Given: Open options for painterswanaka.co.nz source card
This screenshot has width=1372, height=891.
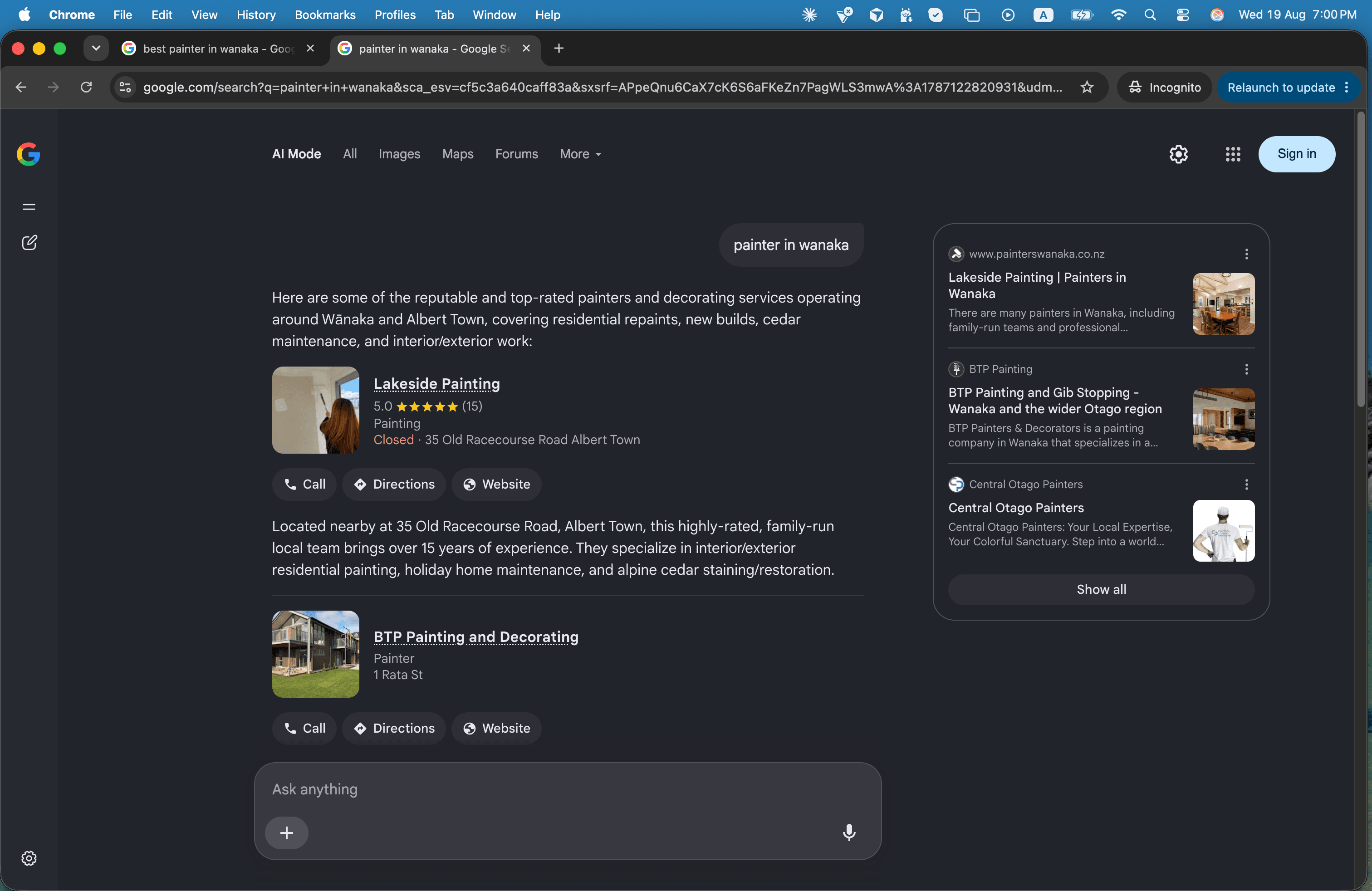Looking at the screenshot, I should tap(1246, 254).
